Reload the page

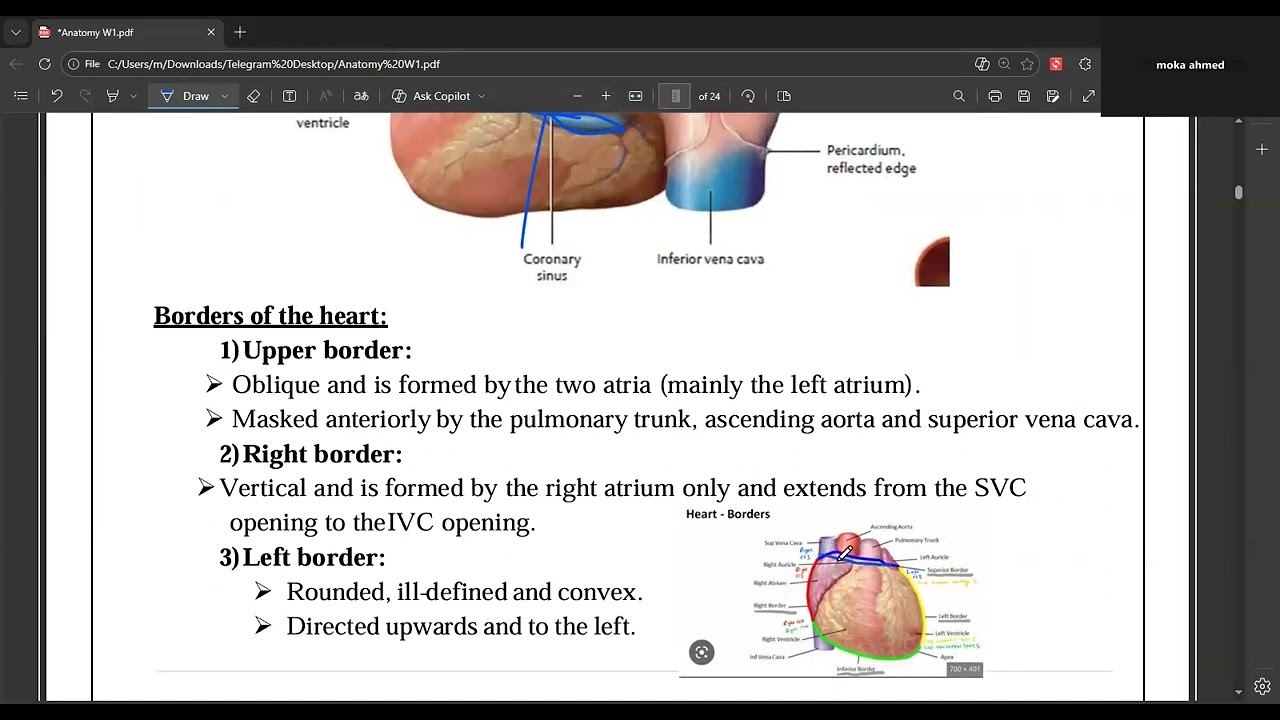44,64
